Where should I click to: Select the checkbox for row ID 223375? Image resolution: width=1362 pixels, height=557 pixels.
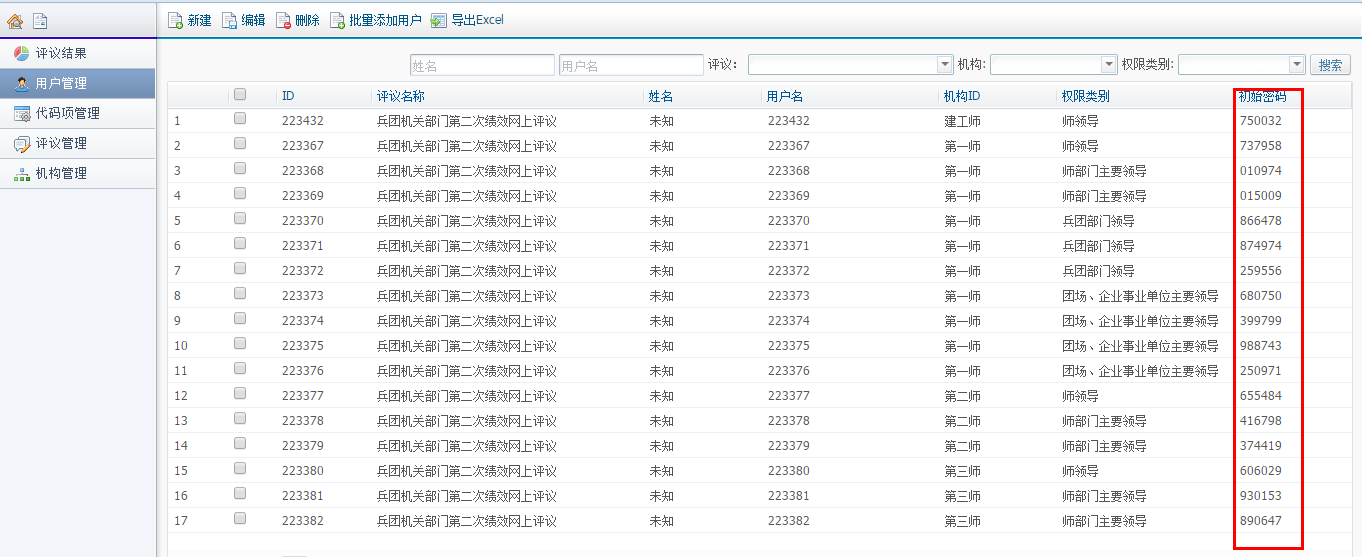[240, 344]
